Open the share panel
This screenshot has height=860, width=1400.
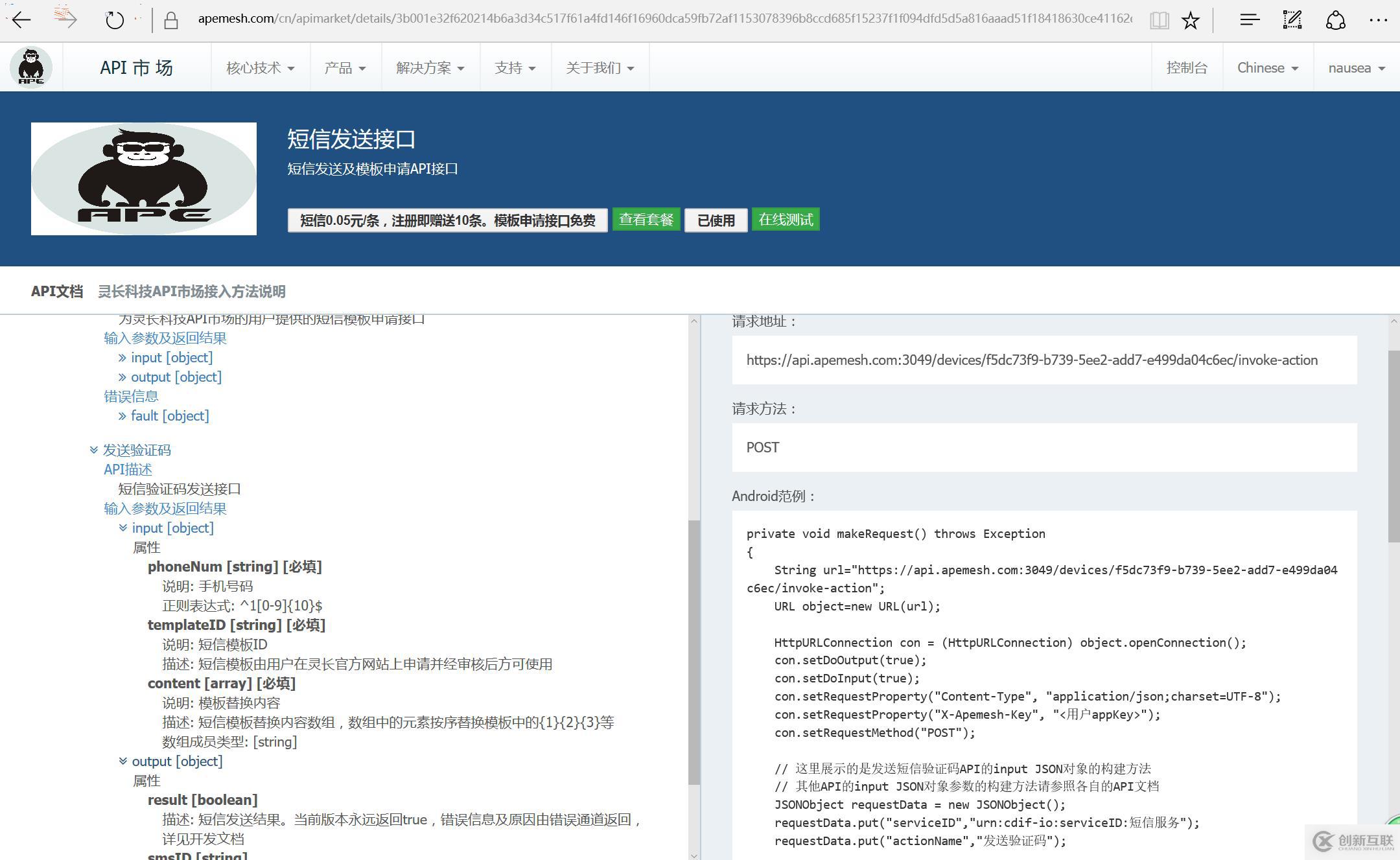click(x=1336, y=20)
